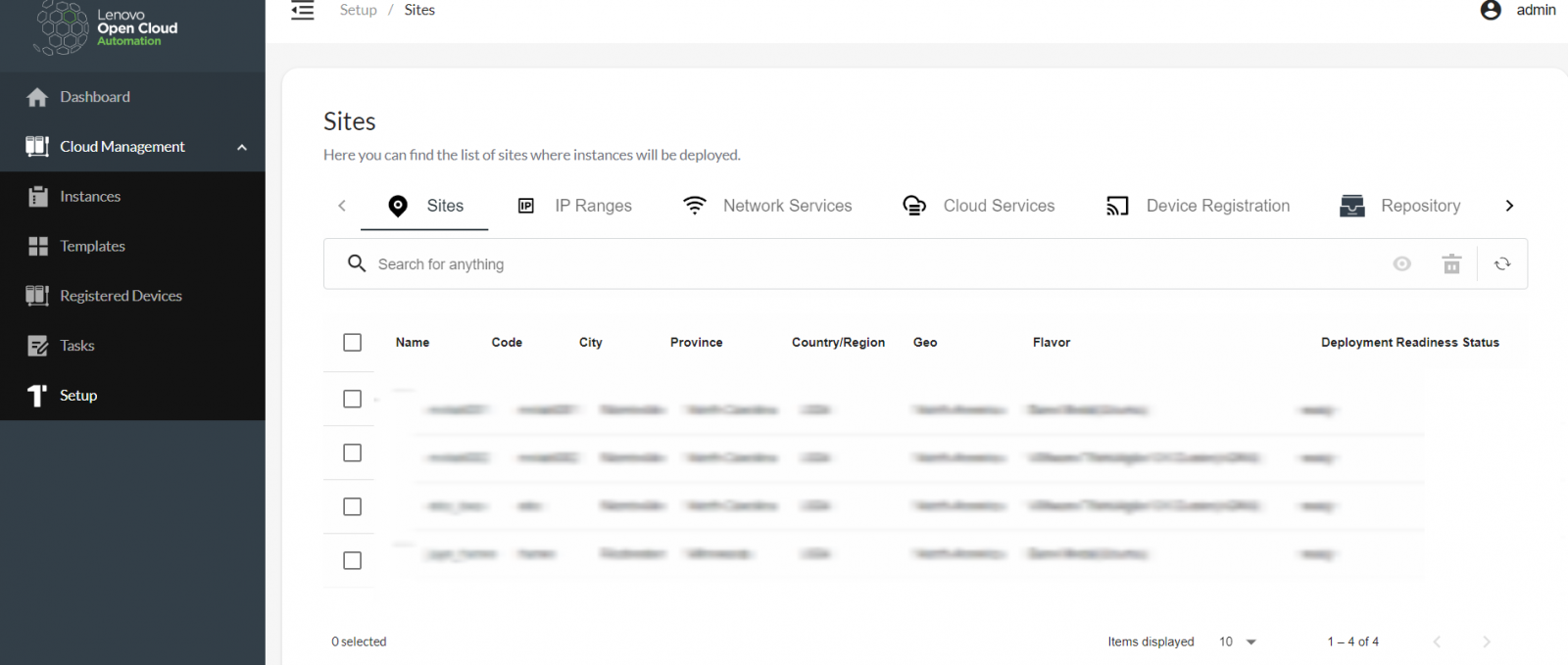
Task: Click the Device Registration cast icon
Action: (1118, 206)
